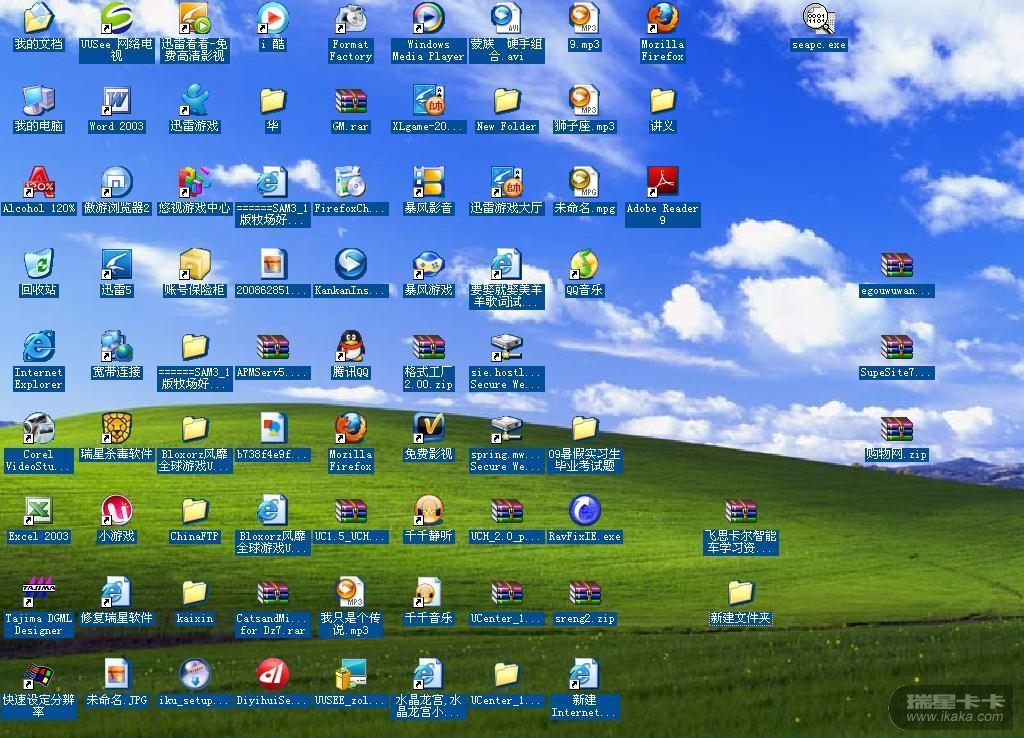Image resolution: width=1024 pixels, height=738 pixels.
Task: Launch Windows Media Player icon
Action: [428, 19]
